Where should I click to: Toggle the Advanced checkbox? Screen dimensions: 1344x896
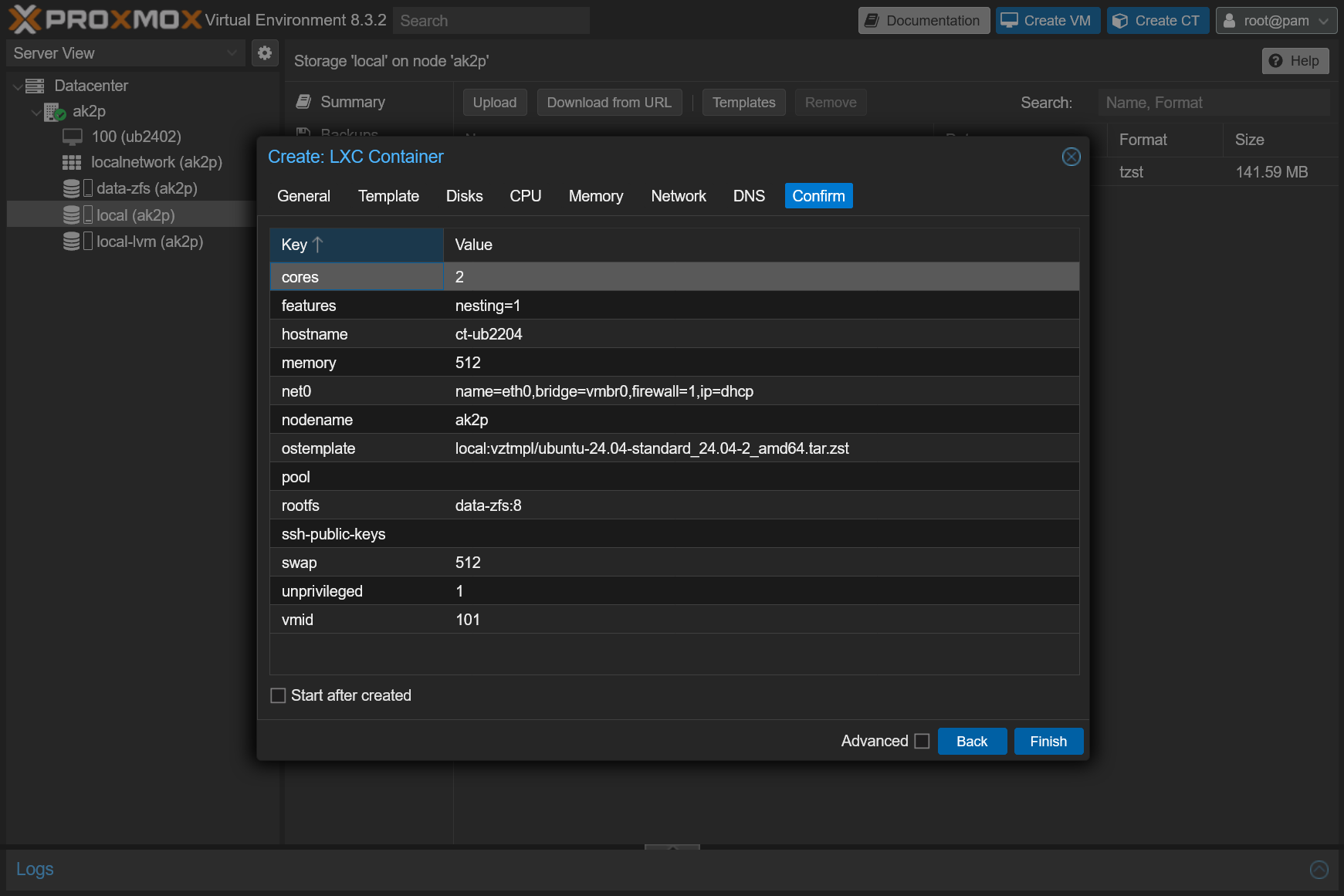[922, 741]
